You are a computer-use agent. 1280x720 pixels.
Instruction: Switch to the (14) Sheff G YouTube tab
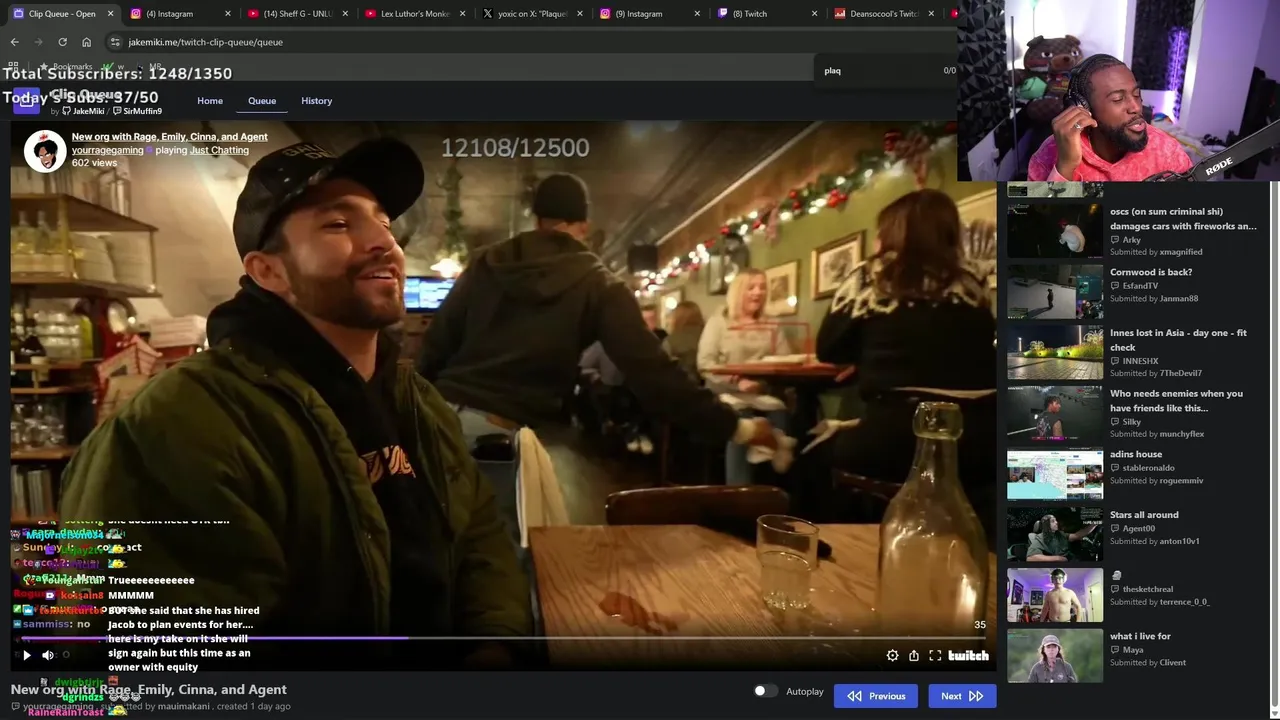point(296,14)
